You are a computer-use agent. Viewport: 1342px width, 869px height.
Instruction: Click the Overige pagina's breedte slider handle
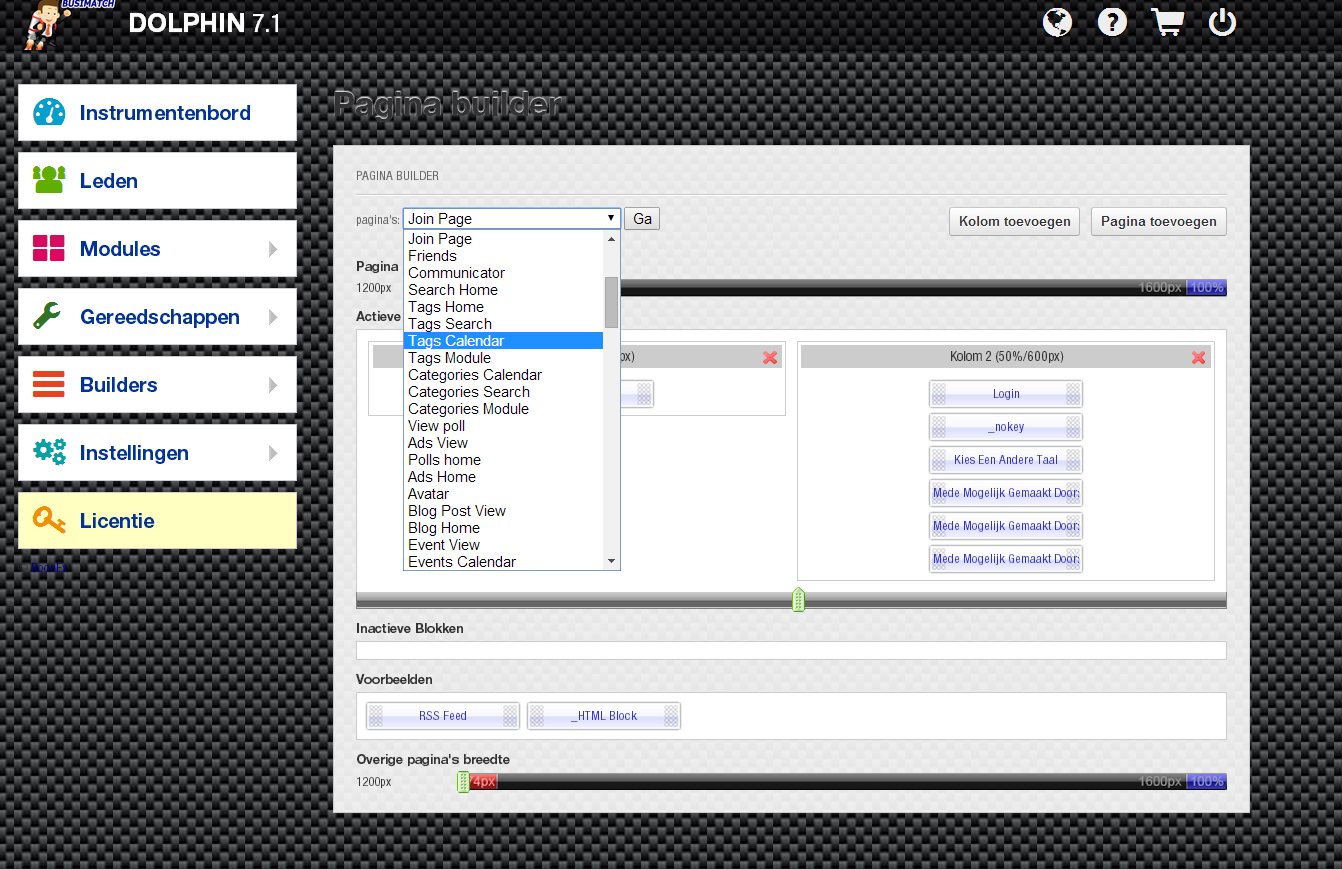463,781
